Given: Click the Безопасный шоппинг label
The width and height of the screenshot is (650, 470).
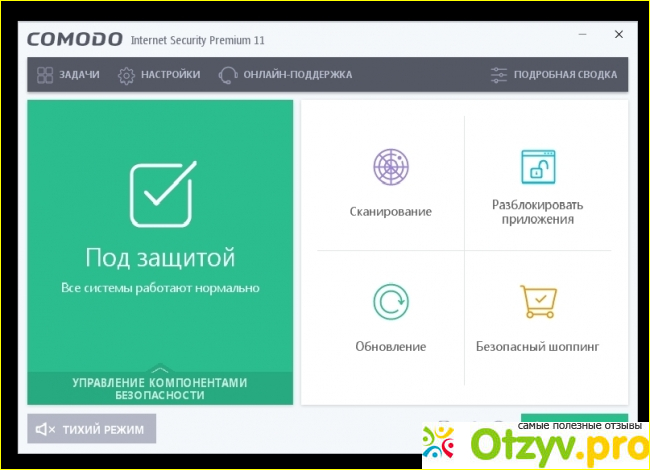Looking at the screenshot, I should [x=537, y=347].
